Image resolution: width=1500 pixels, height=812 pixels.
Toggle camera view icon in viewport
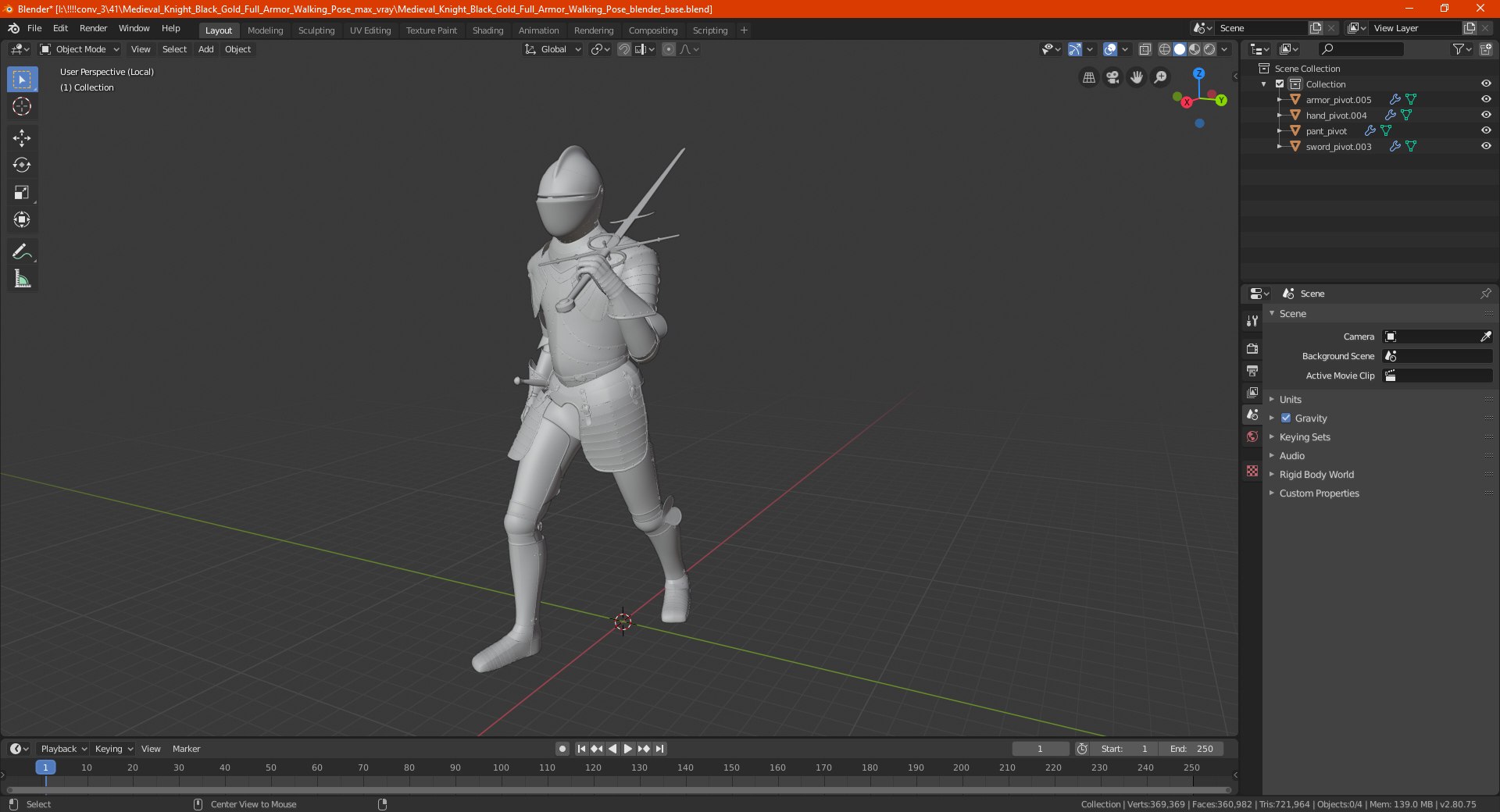(x=1112, y=77)
